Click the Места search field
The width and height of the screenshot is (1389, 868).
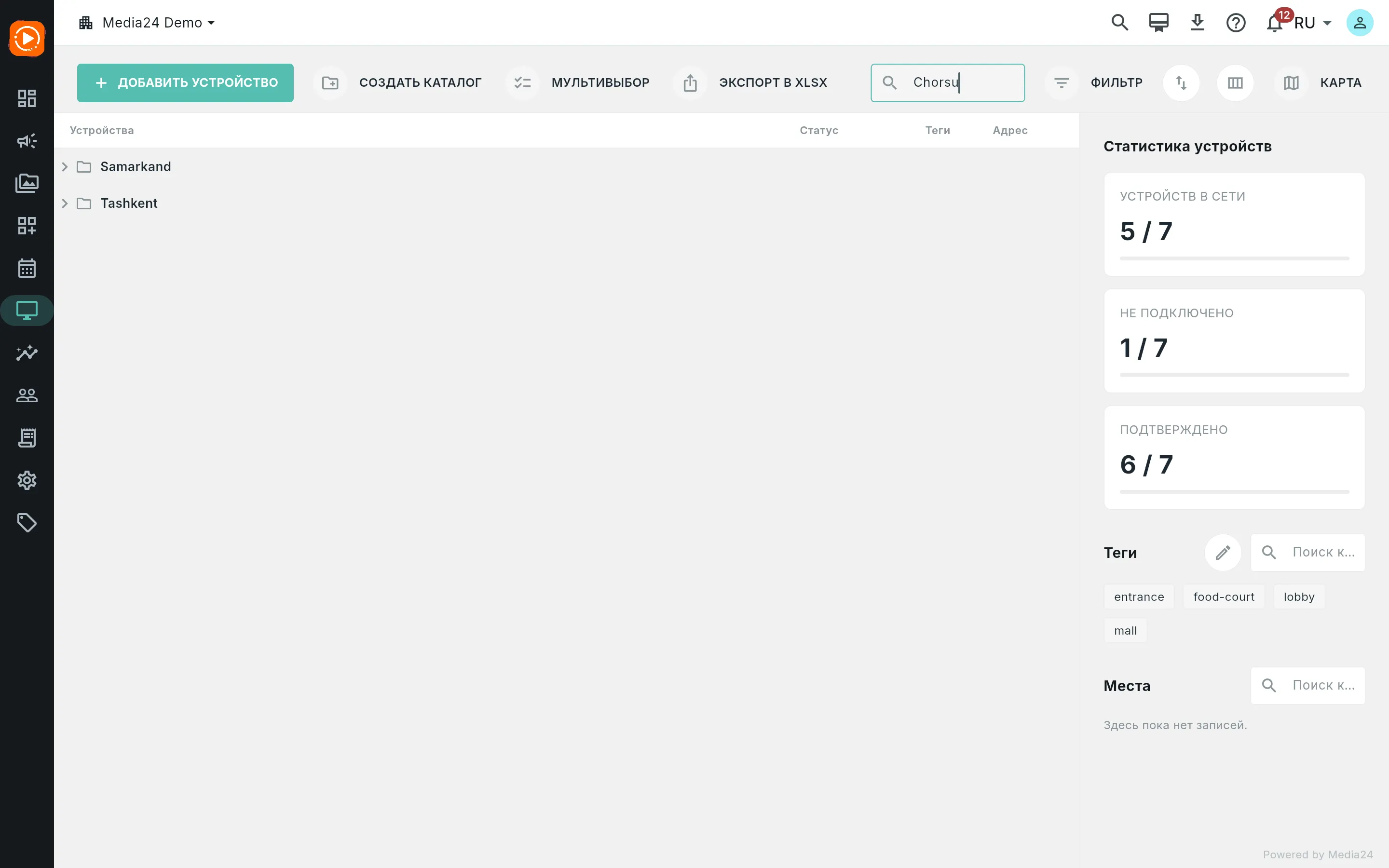click(1307, 685)
